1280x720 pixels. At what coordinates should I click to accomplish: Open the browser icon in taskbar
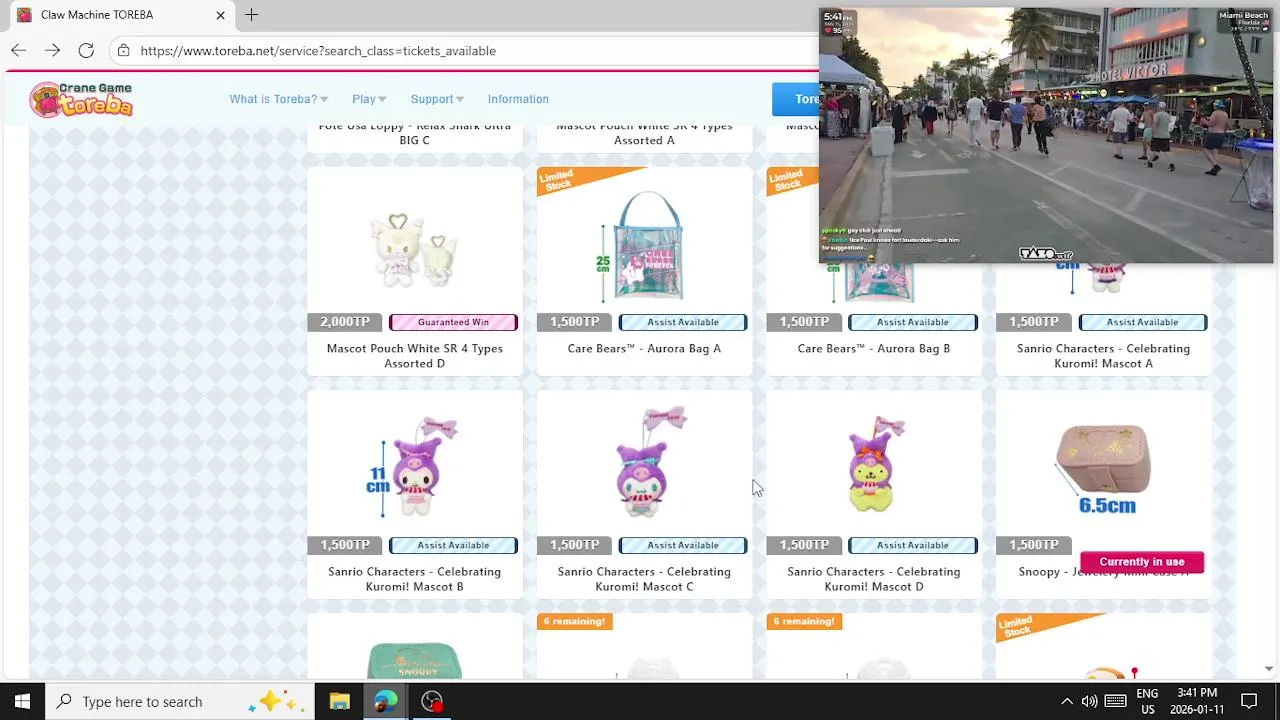coord(386,701)
